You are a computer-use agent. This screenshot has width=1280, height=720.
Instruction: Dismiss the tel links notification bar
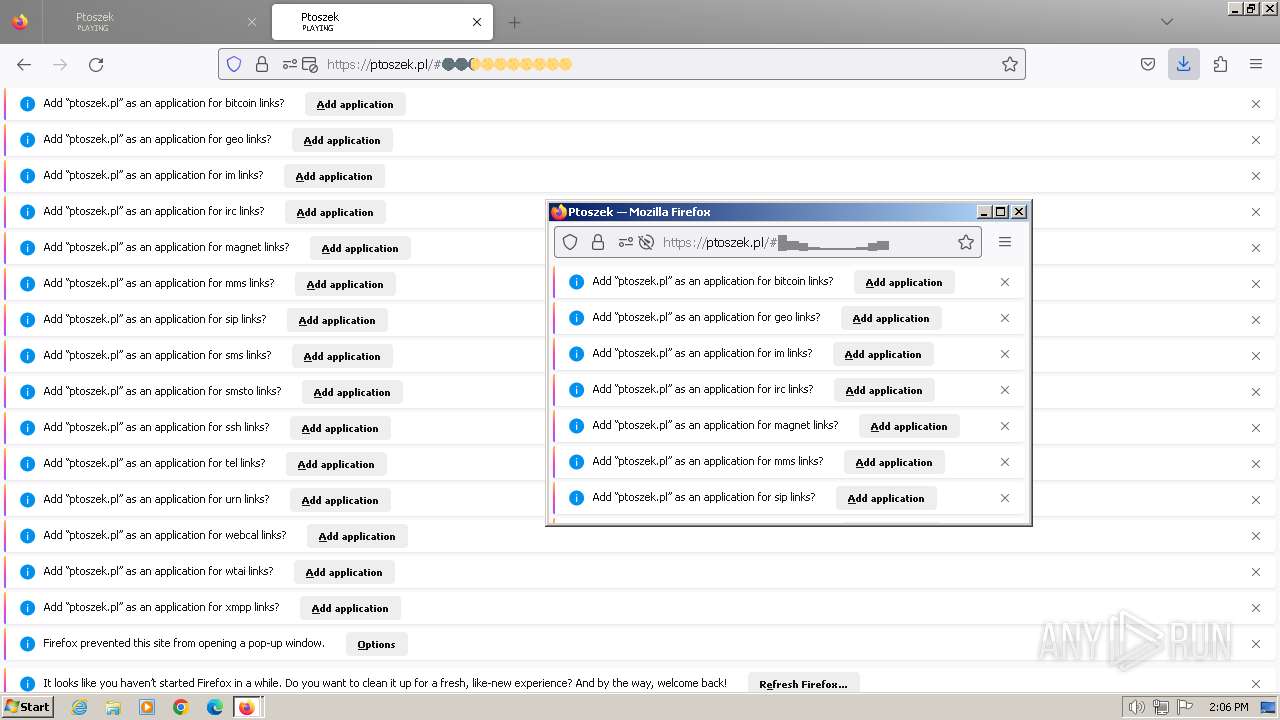pos(1256,464)
